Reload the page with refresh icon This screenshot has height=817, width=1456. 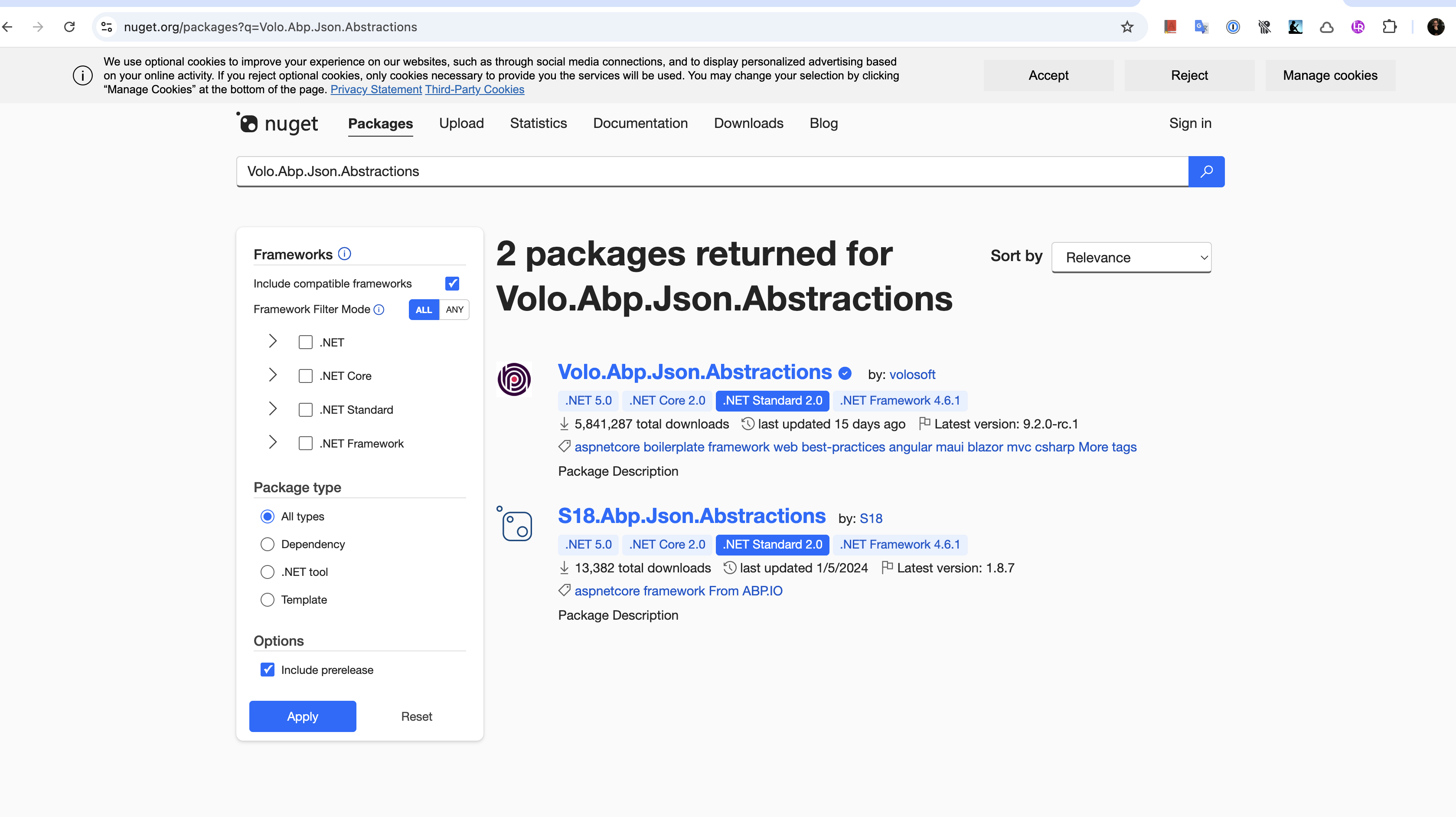click(x=69, y=26)
